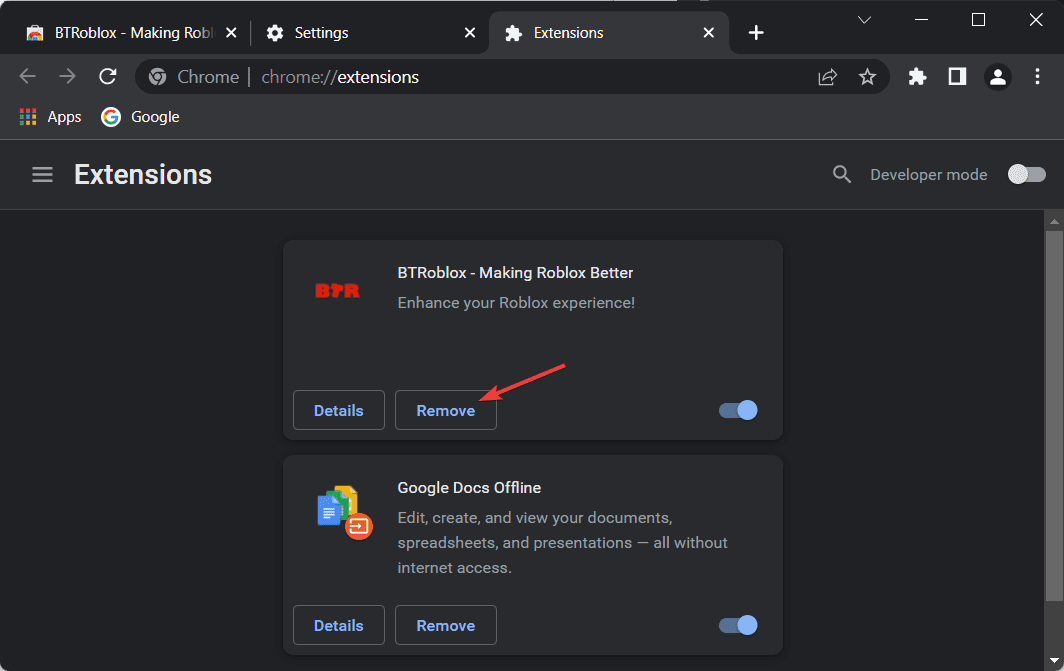Open the tab search chevron
Viewport: 1064px width, 671px height.
tap(863, 19)
